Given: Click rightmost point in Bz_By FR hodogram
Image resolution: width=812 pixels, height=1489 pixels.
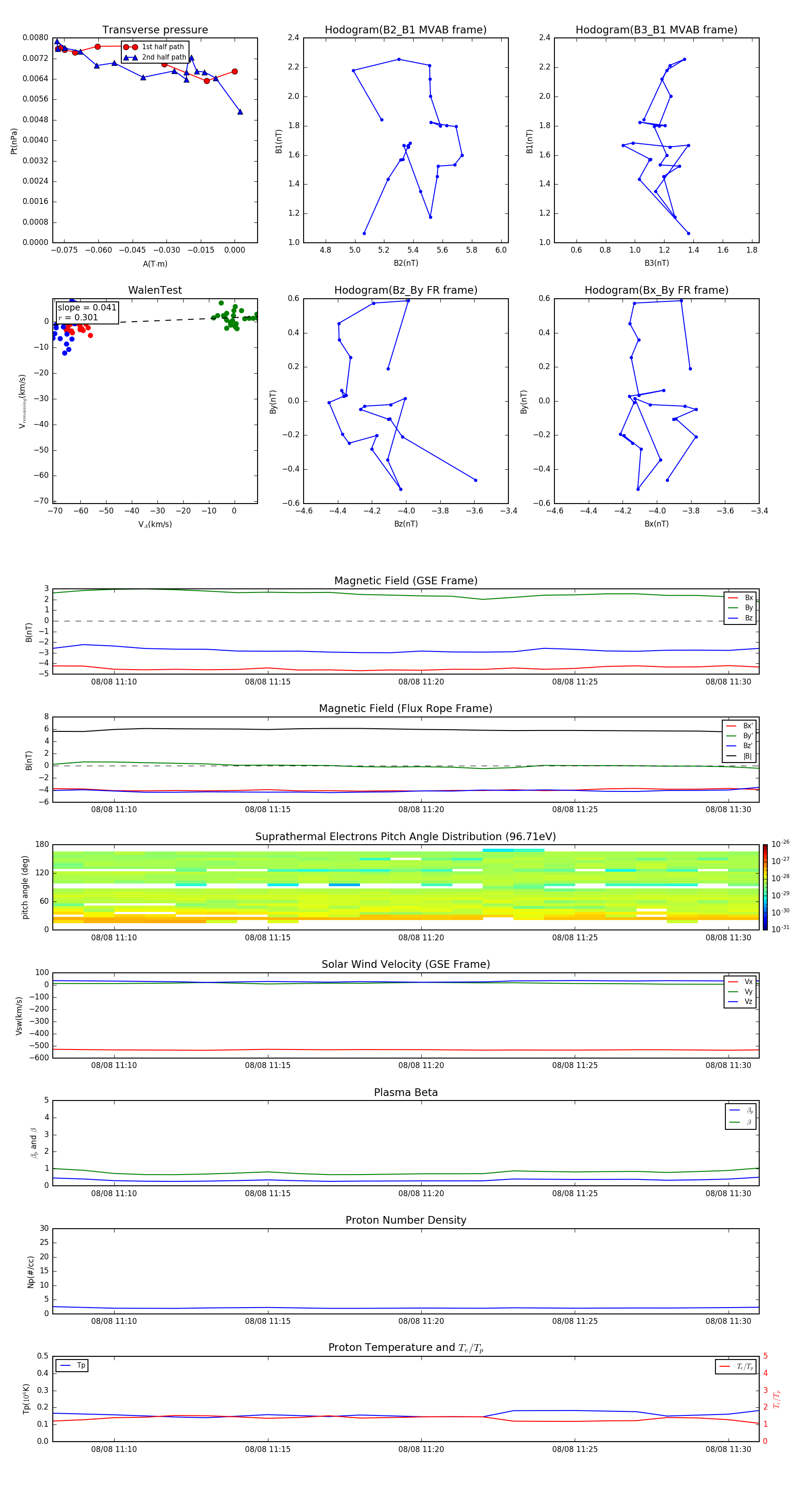Looking at the screenshot, I should pyautogui.click(x=475, y=481).
